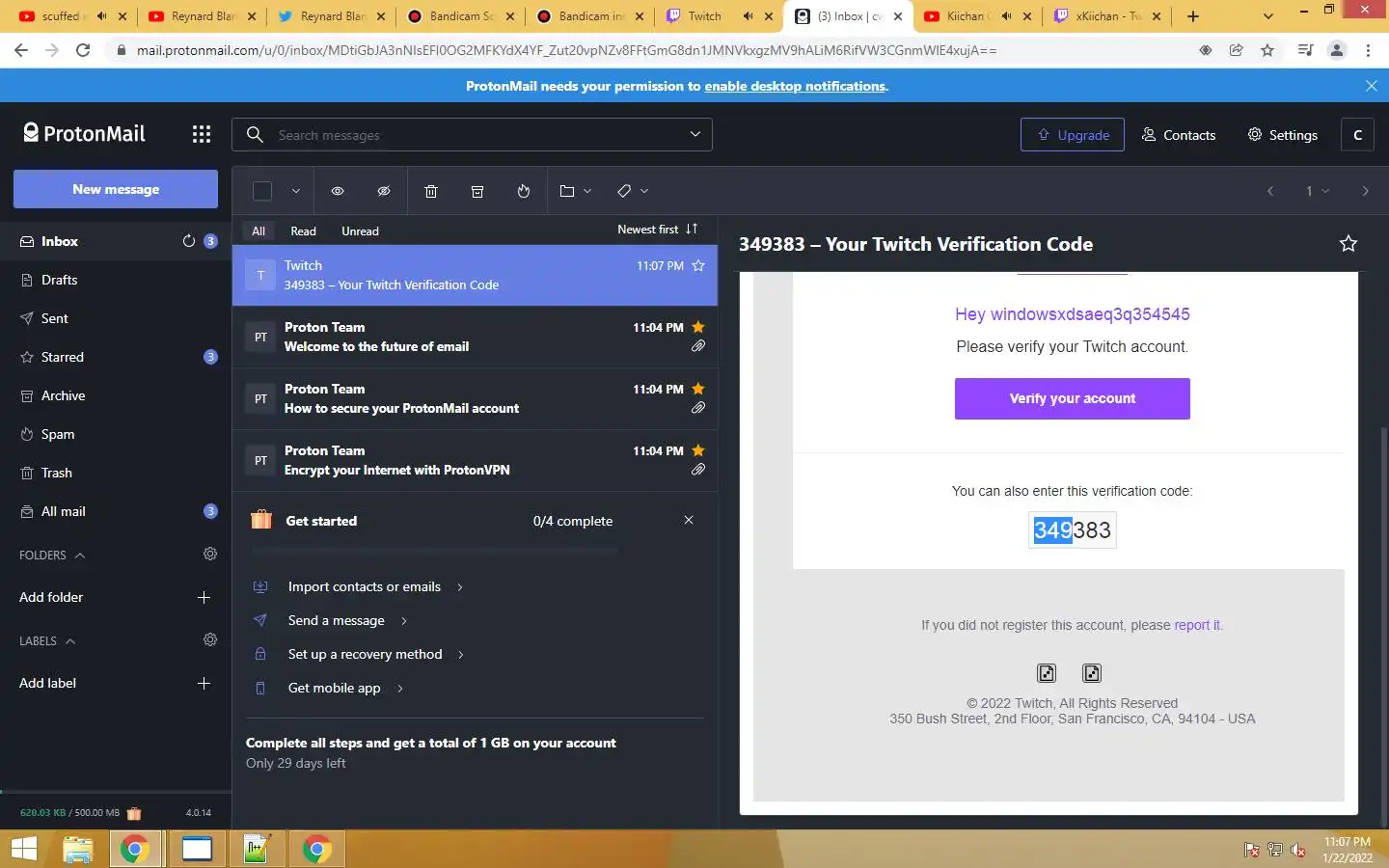The height and width of the screenshot is (868, 1389).
Task: Open folder settings gear icon
Action: click(x=210, y=554)
